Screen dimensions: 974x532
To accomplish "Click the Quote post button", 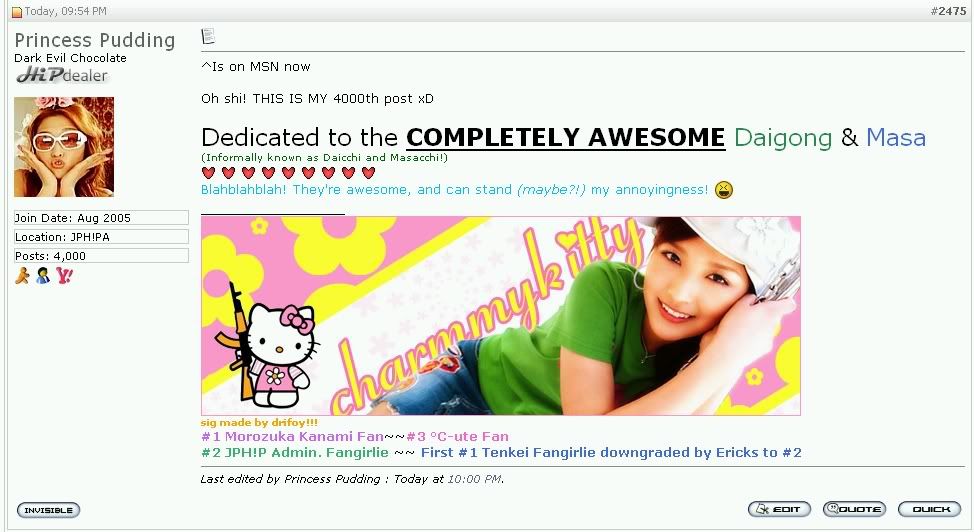I will click(854, 509).
